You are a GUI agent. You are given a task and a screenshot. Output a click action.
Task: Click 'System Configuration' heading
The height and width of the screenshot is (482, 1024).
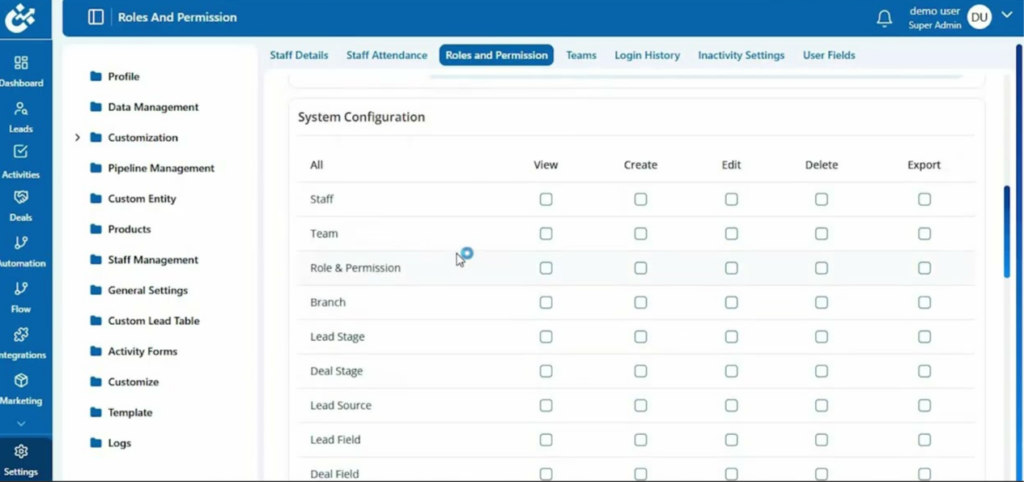tap(362, 117)
